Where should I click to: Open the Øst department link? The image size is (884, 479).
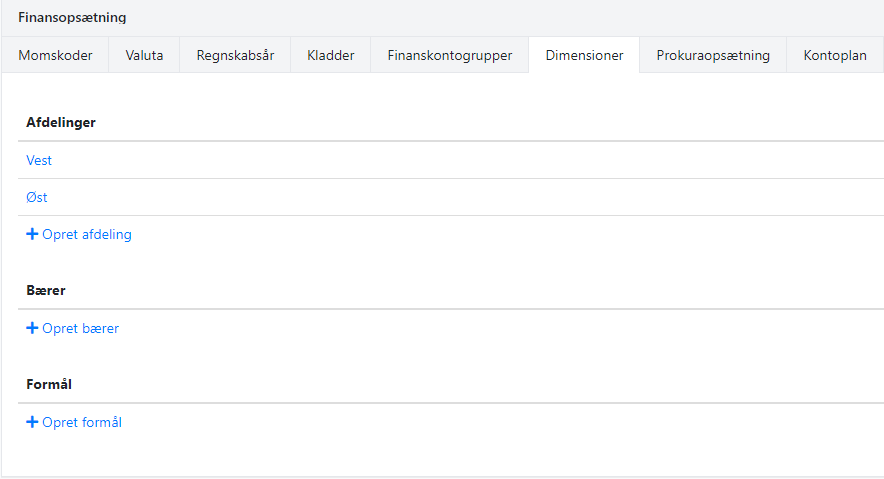click(37, 197)
